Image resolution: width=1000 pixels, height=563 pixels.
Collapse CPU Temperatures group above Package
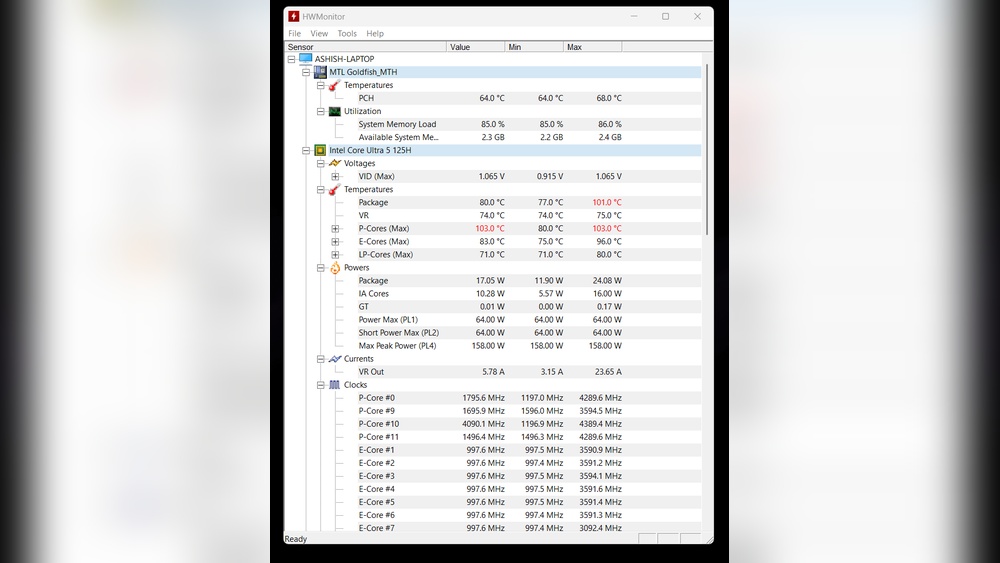tap(321, 190)
